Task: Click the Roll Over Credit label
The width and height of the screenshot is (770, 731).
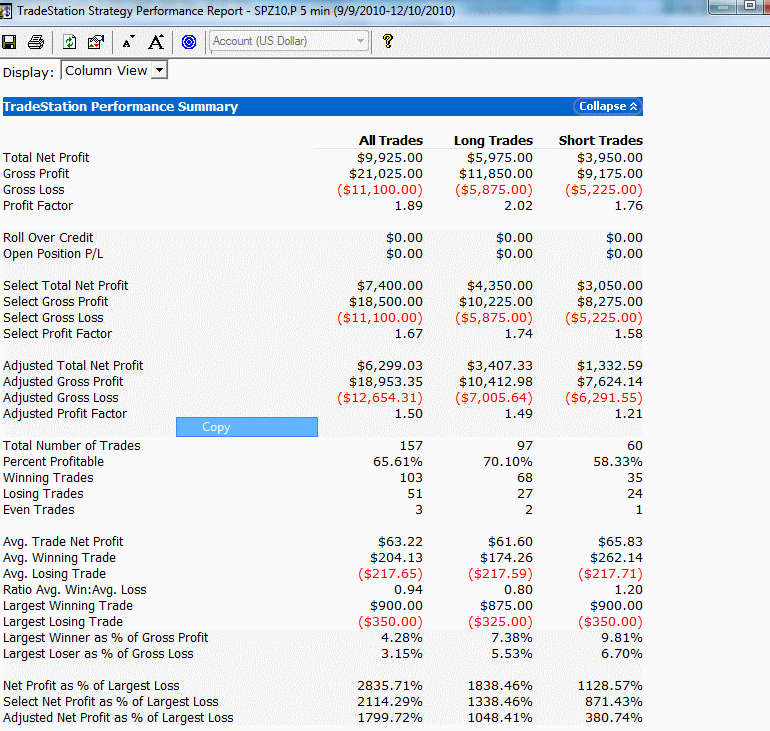Action: 48,238
